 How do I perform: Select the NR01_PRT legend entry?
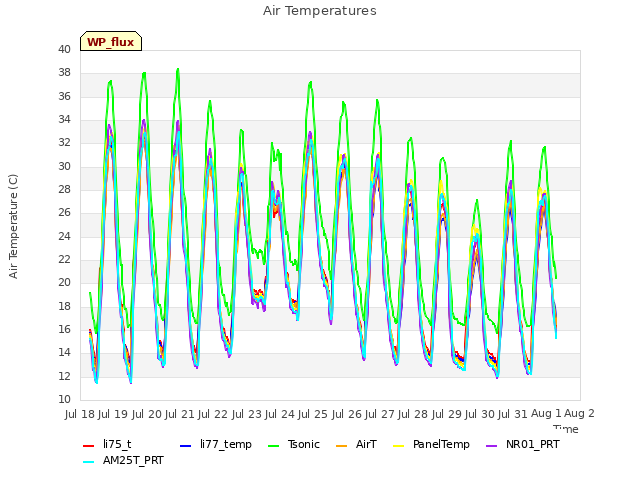coord(523,444)
